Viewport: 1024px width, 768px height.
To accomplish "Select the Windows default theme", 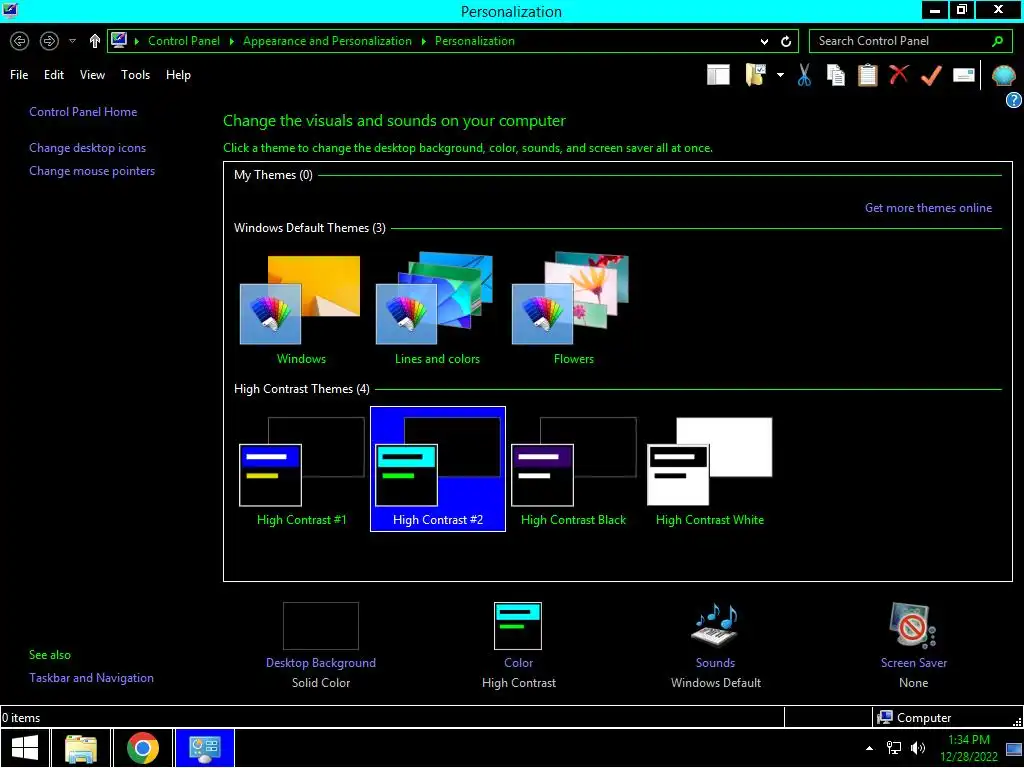I will [x=300, y=310].
